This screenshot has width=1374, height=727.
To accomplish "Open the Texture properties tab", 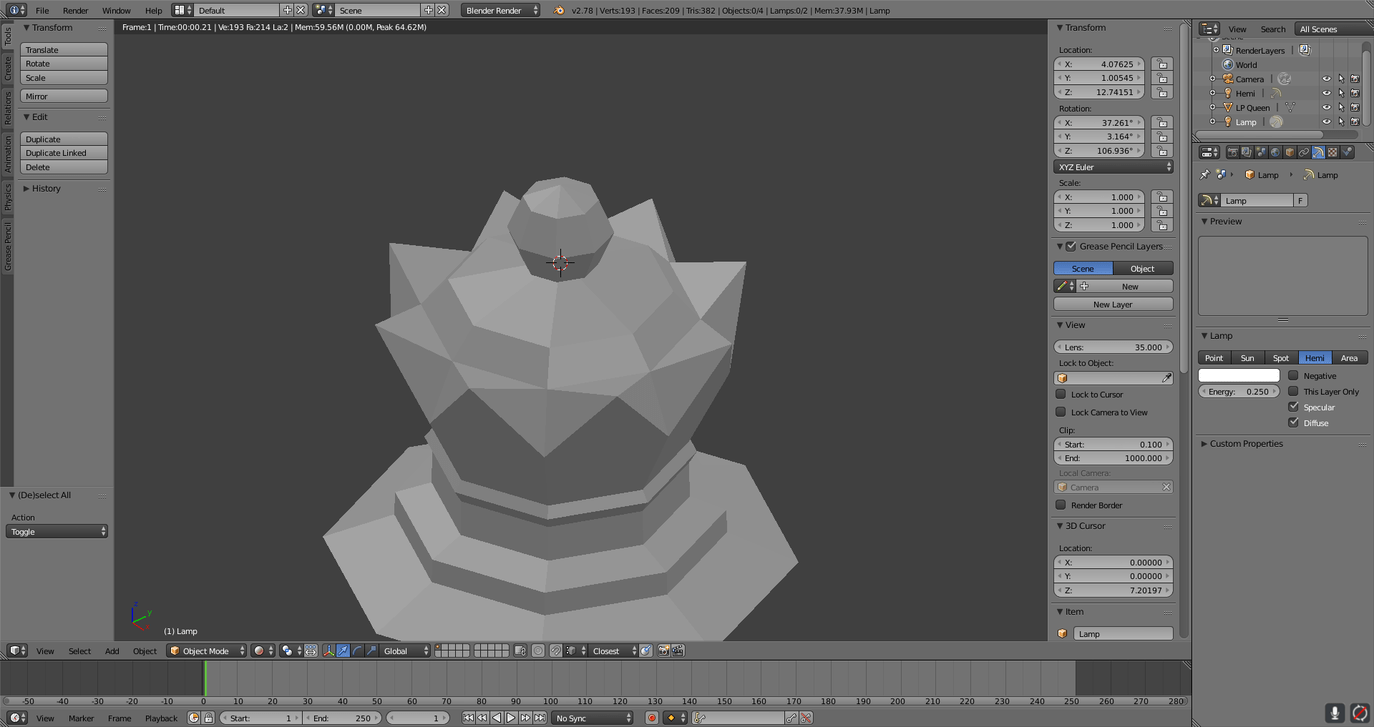I will point(1334,151).
